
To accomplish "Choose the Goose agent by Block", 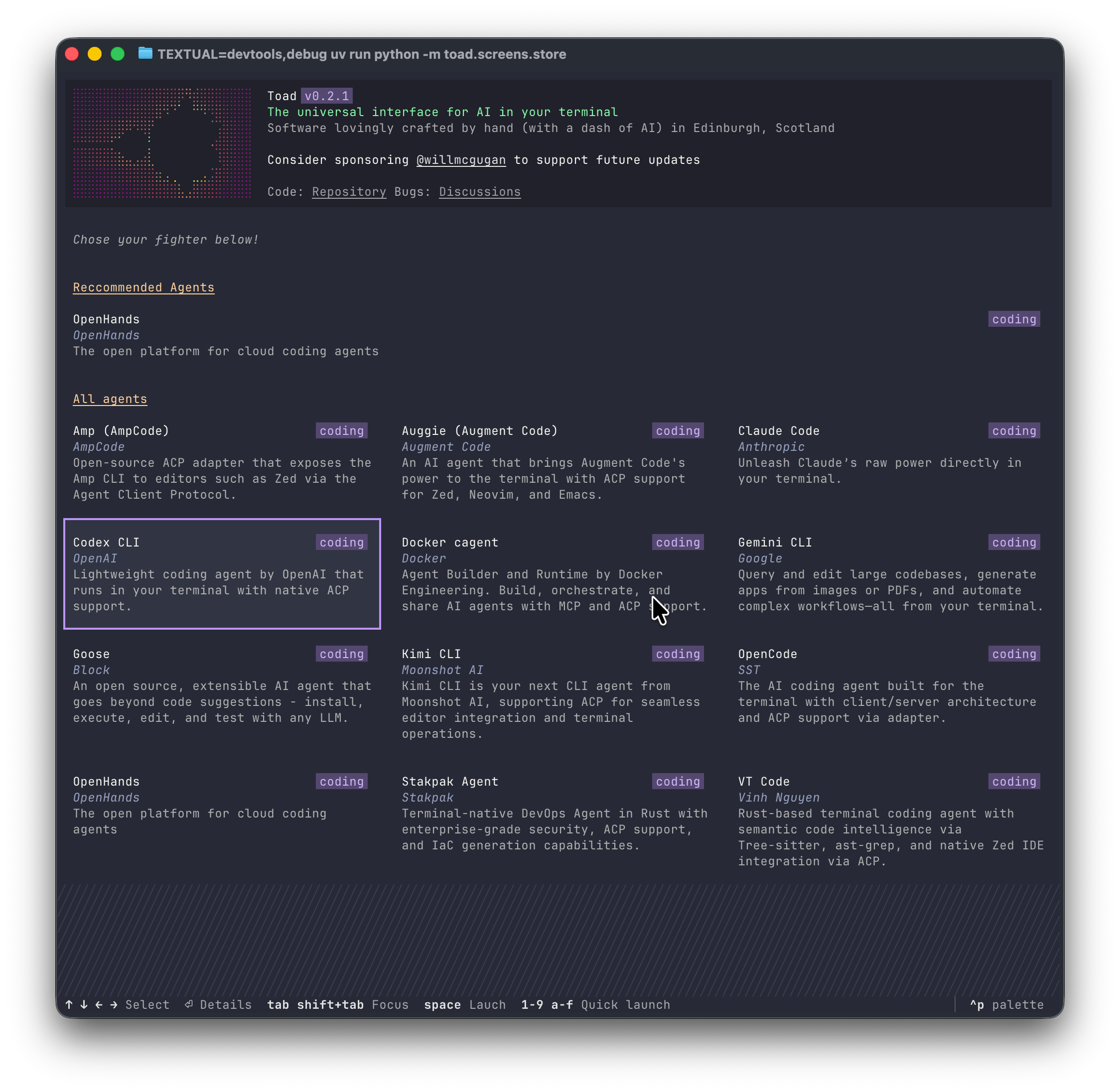I will pos(222,686).
